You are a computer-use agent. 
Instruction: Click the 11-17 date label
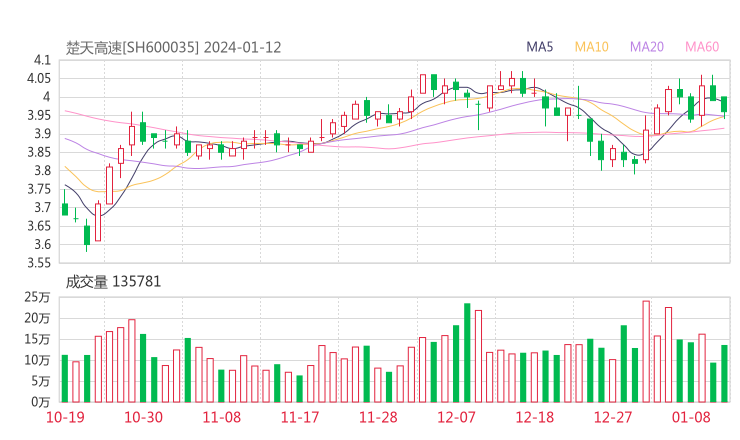pyautogui.click(x=300, y=417)
